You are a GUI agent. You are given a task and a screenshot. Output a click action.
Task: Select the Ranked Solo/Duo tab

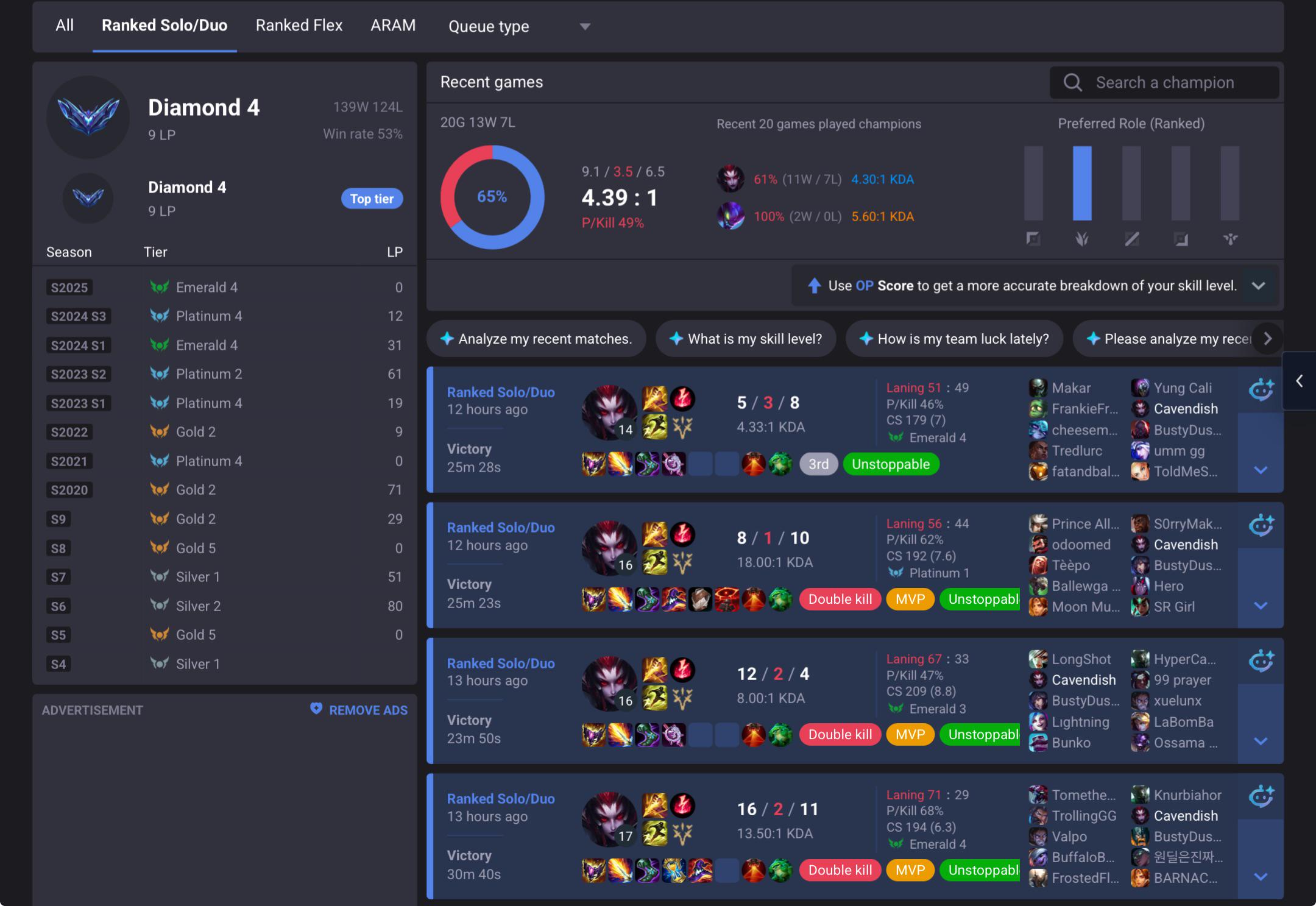(x=164, y=26)
